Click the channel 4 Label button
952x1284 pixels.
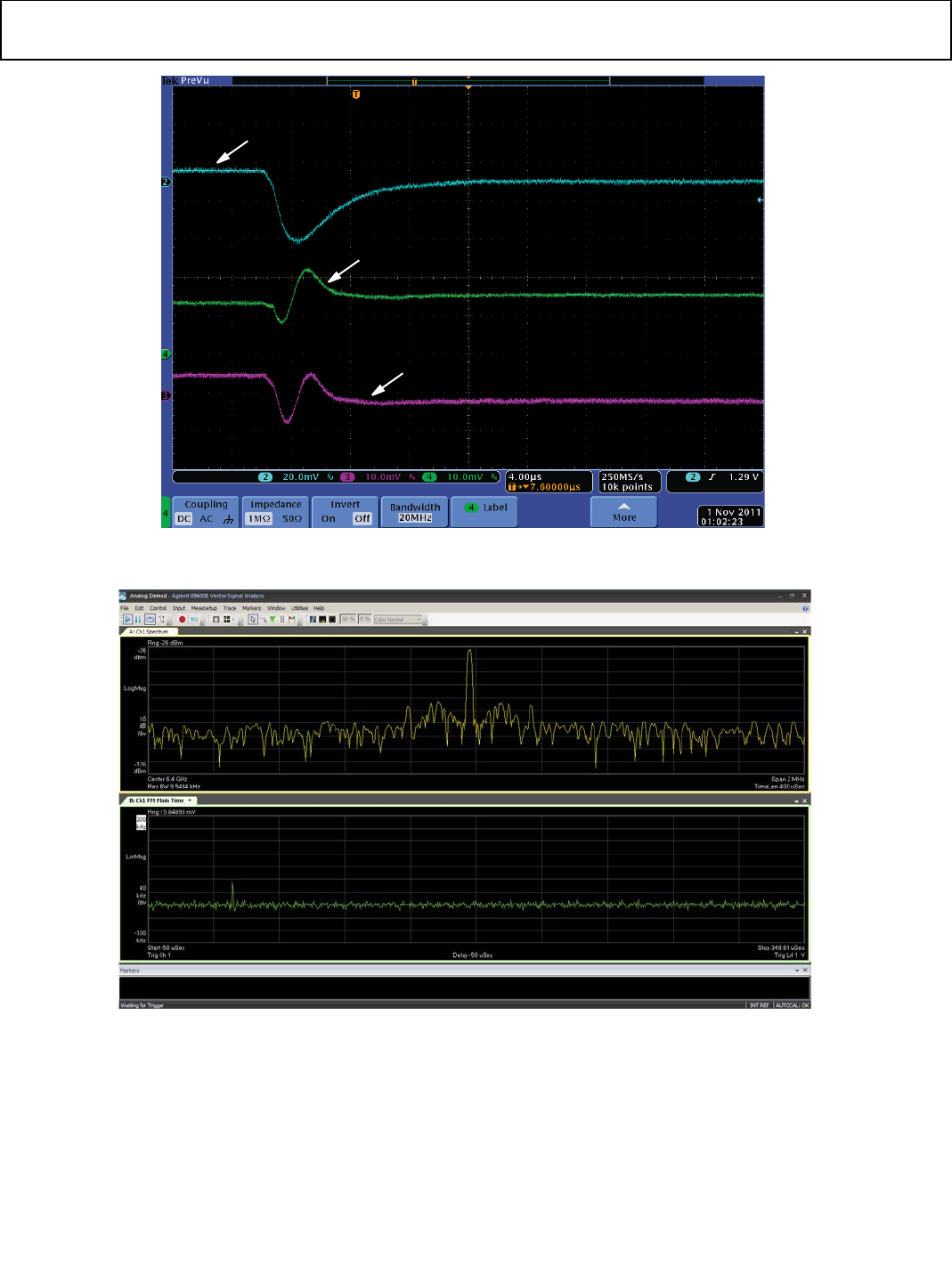coord(484,512)
